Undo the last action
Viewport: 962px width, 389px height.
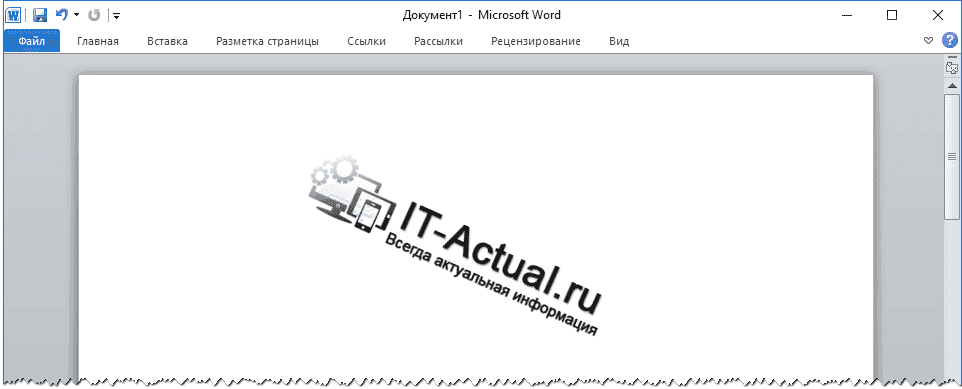pyautogui.click(x=61, y=15)
